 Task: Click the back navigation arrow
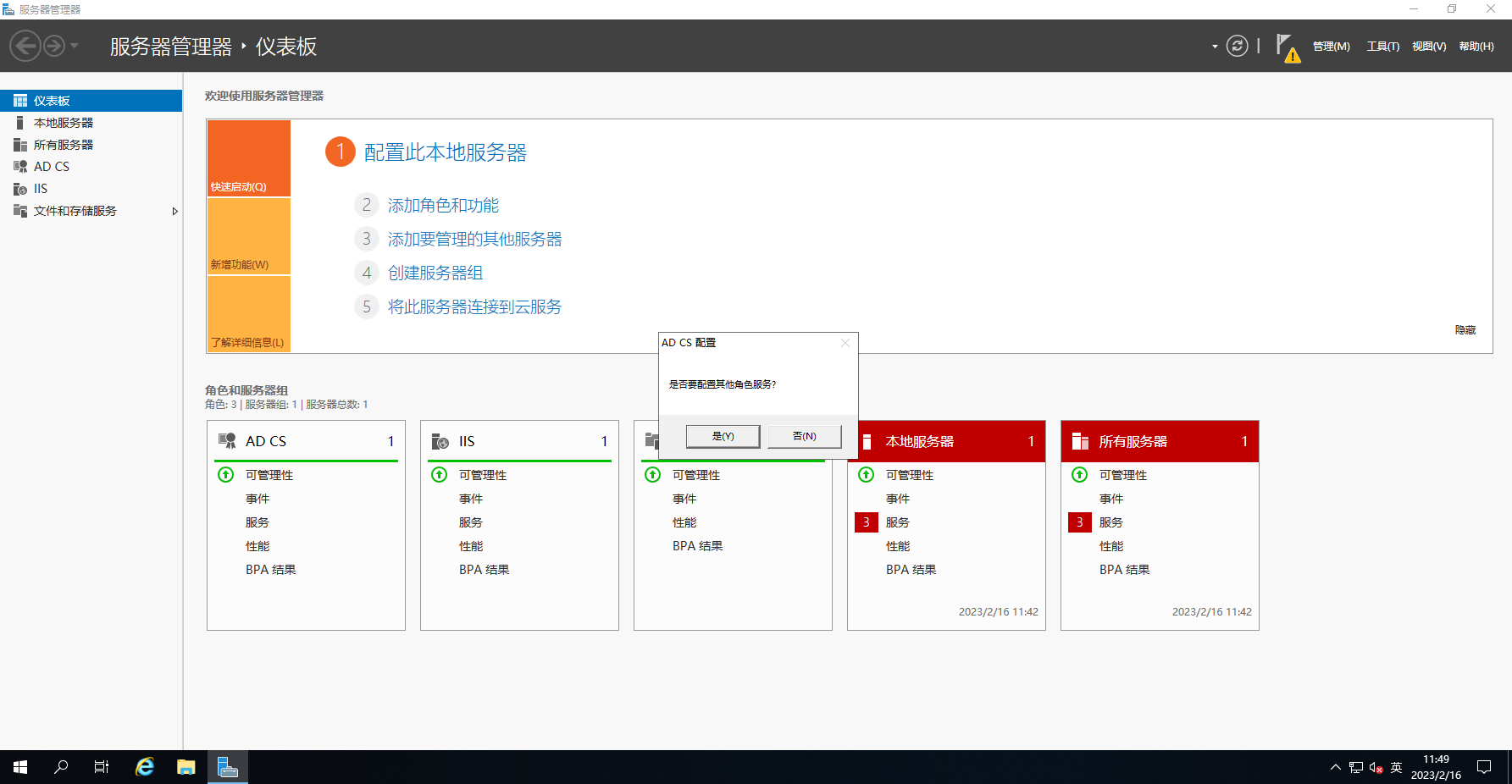25,46
